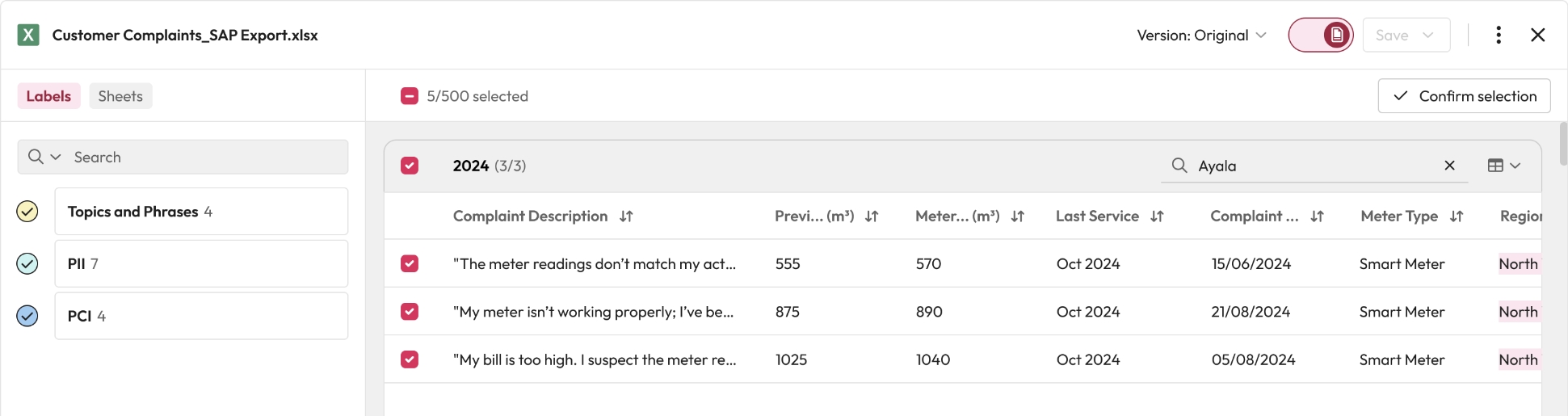Uncheck the 2024 group checkbox
The image size is (1568, 416).
pos(410,166)
